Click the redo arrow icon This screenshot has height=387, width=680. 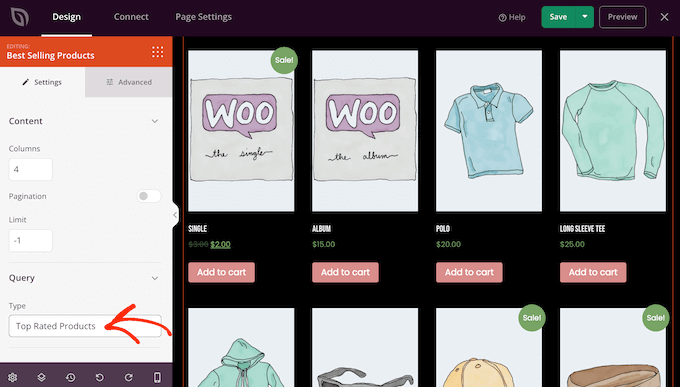coord(128,377)
